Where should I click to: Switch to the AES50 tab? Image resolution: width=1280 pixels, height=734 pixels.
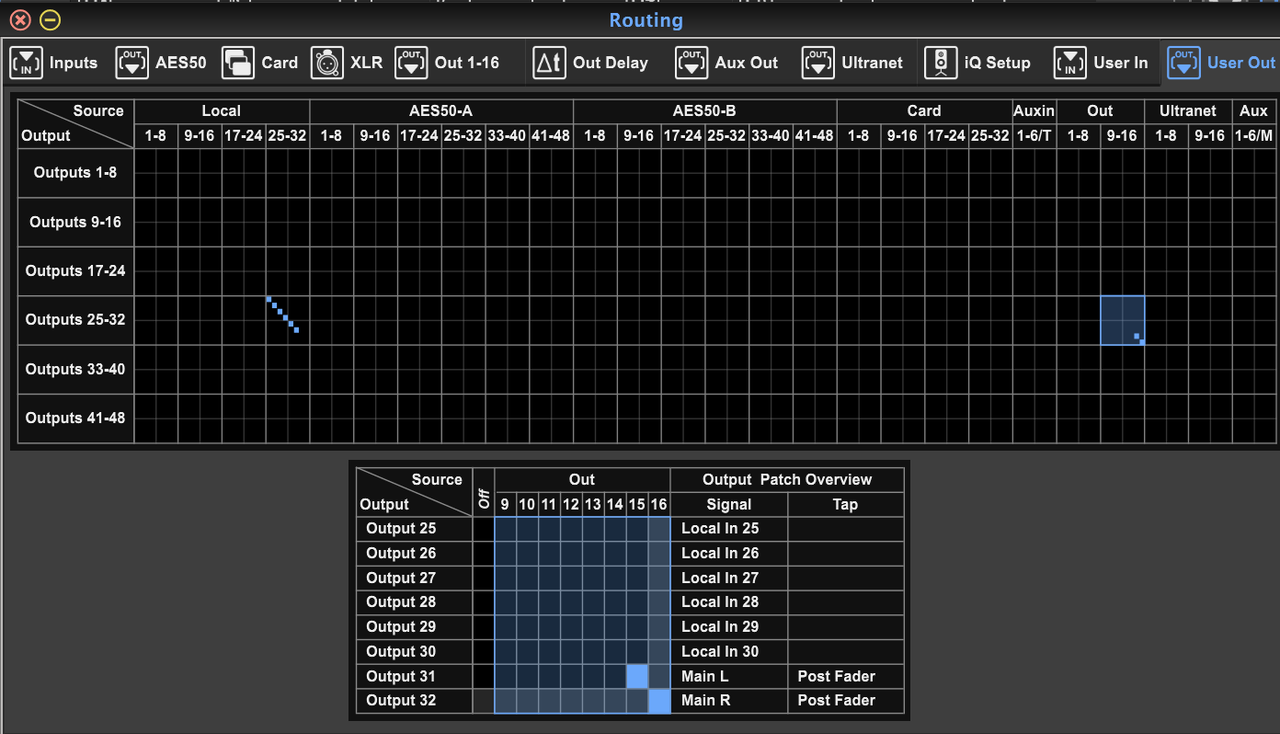pyautogui.click(x=161, y=63)
